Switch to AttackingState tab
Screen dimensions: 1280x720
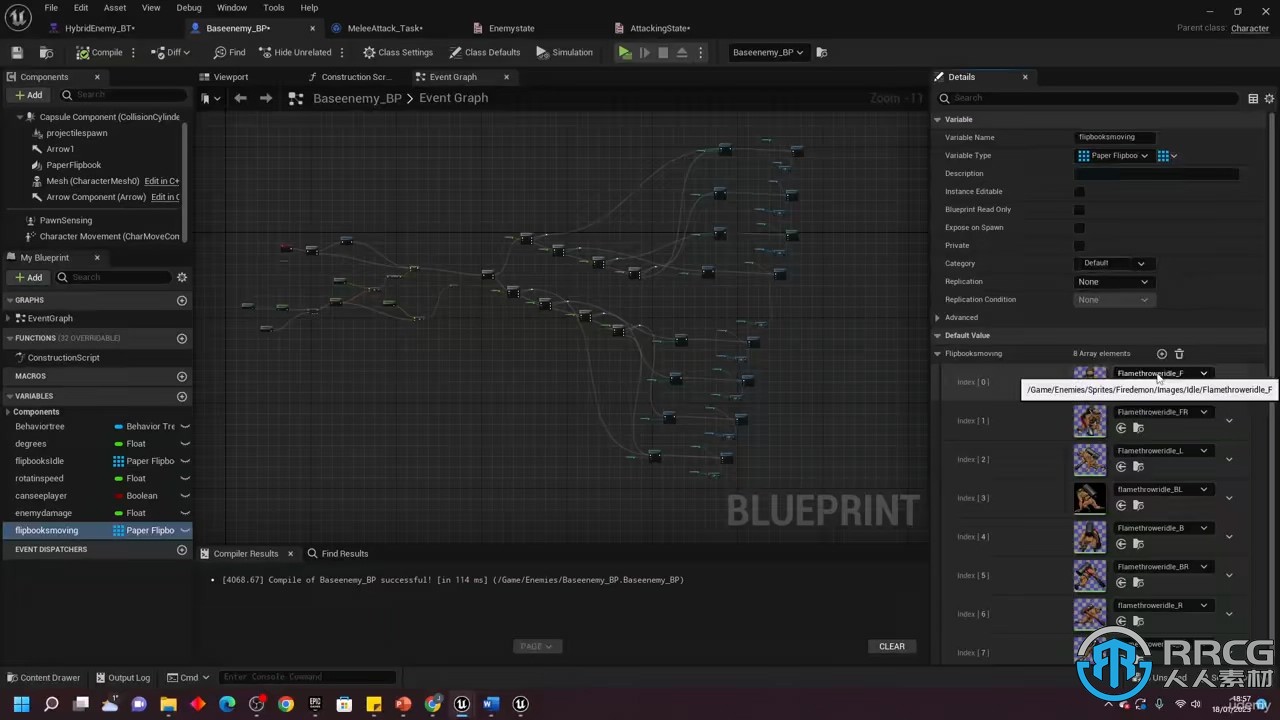point(660,28)
